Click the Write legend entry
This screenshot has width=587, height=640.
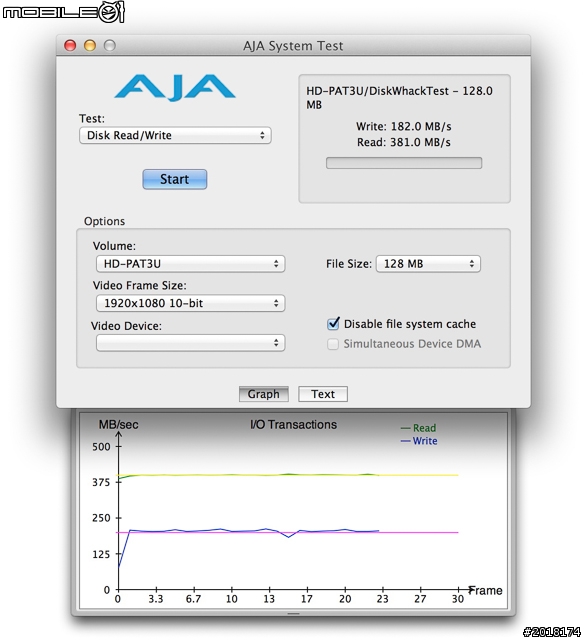tap(419, 441)
